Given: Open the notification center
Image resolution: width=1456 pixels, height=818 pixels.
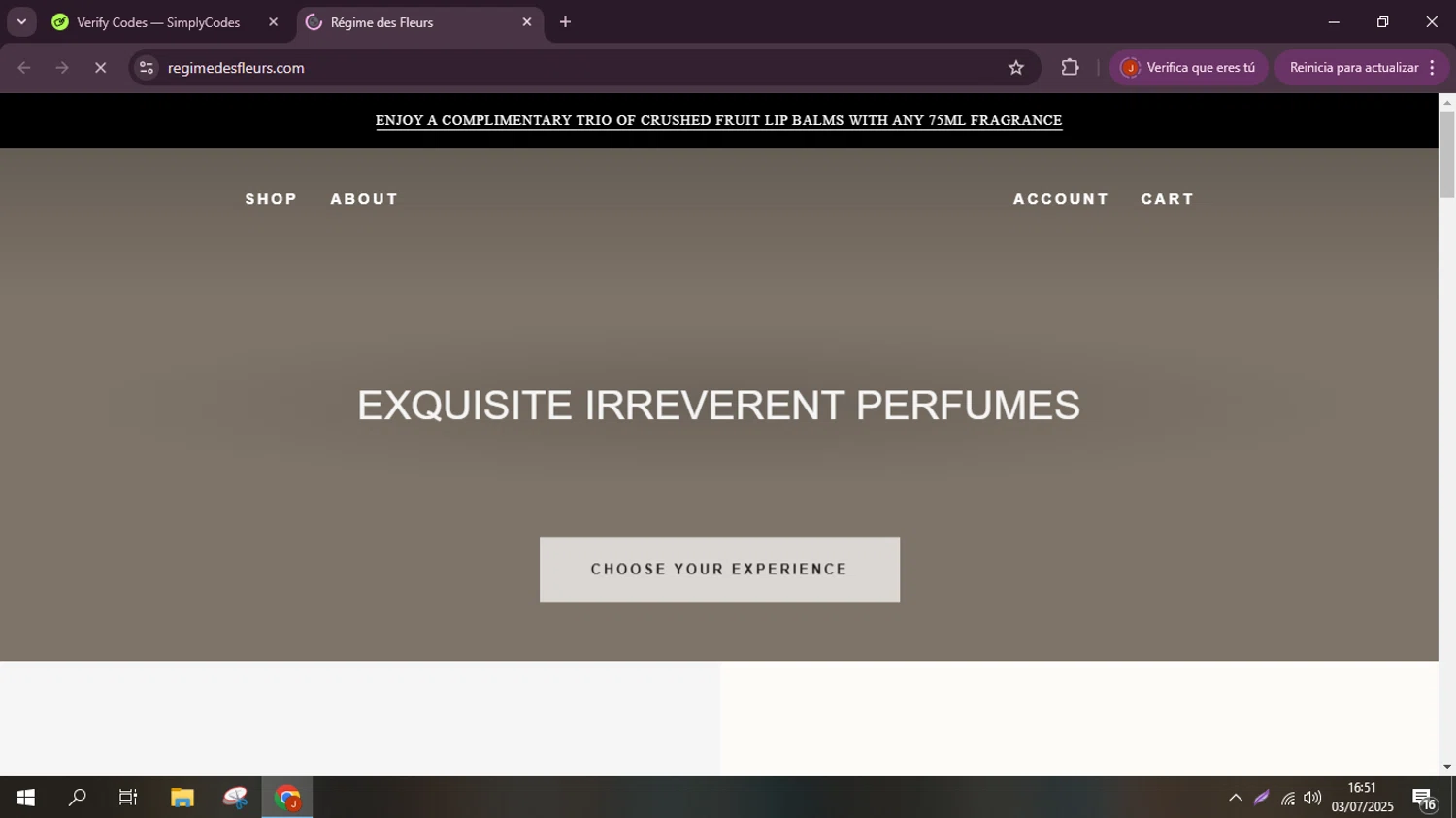Looking at the screenshot, I should click(1424, 799).
